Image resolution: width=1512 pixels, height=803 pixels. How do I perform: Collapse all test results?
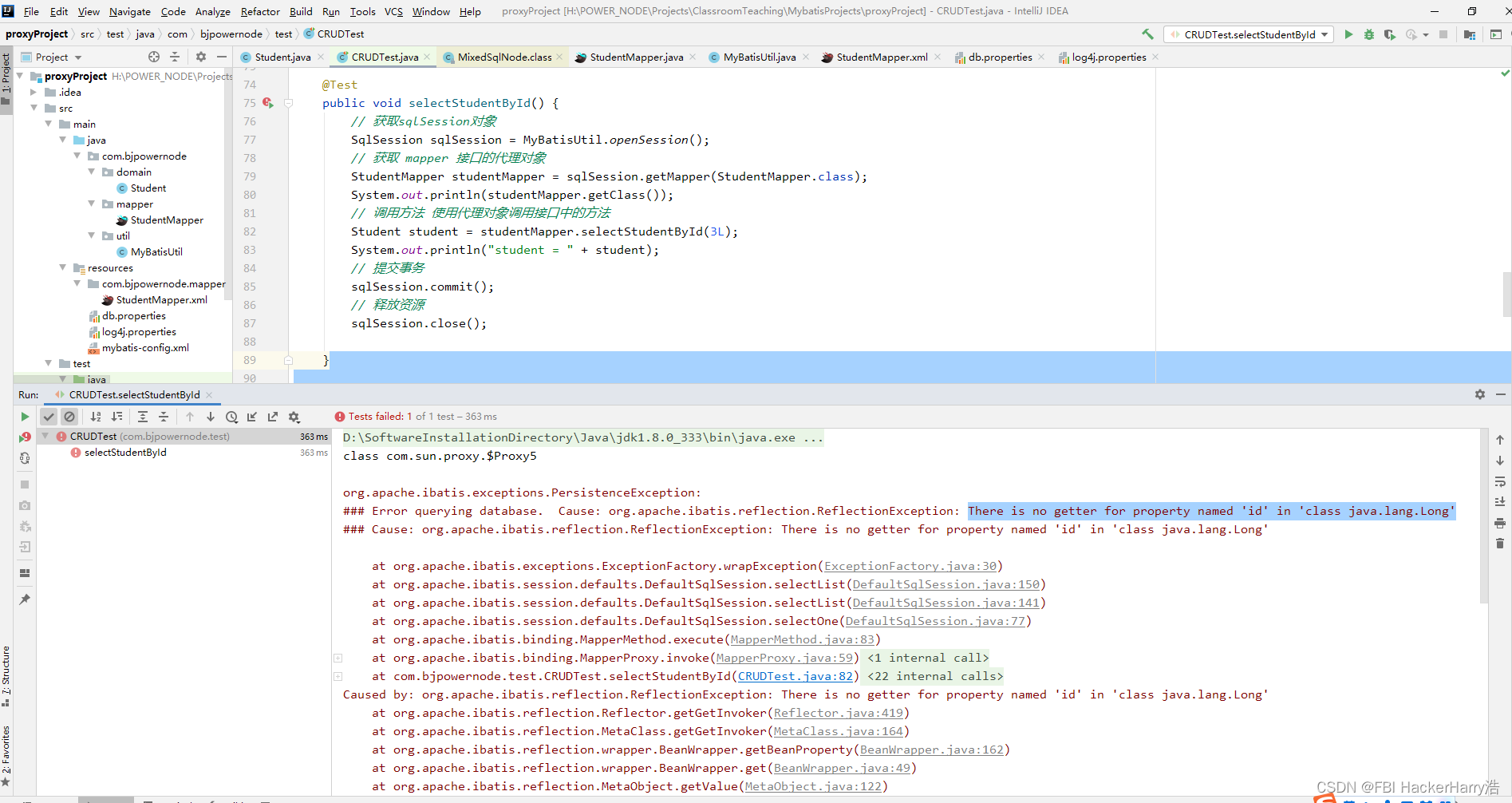pos(164,417)
